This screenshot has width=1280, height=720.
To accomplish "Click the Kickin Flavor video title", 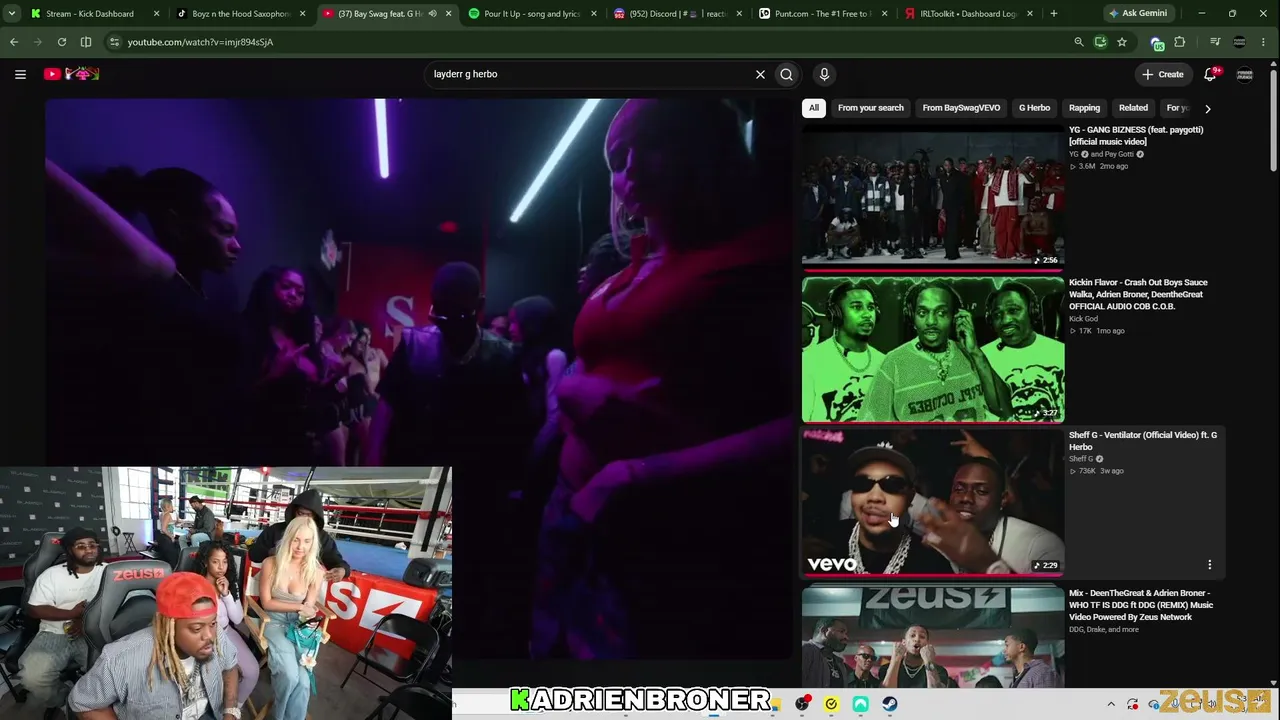I will [x=1138, y=295].
